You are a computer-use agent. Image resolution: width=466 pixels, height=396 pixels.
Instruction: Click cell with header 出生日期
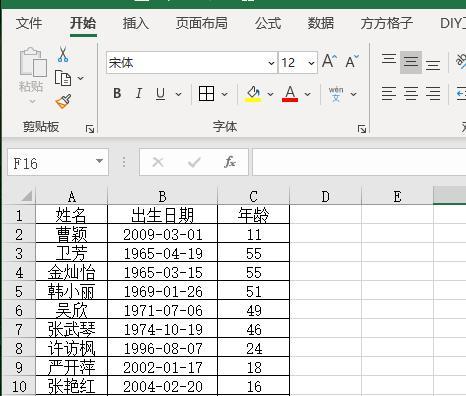pos(162,214)
